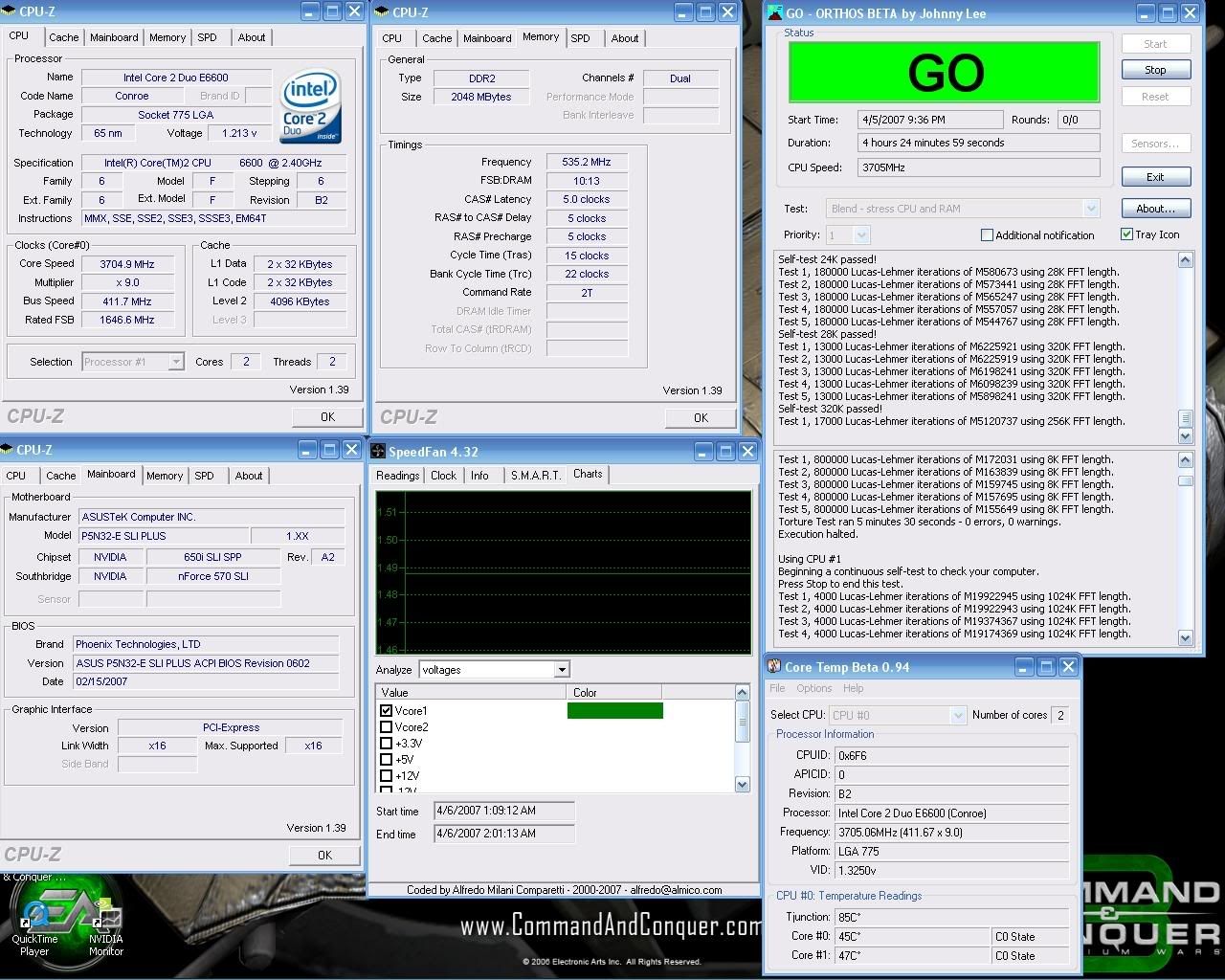Open Core Temp Help menu
This screenshot has height=980, width=1225.
(x=853, y=688)
